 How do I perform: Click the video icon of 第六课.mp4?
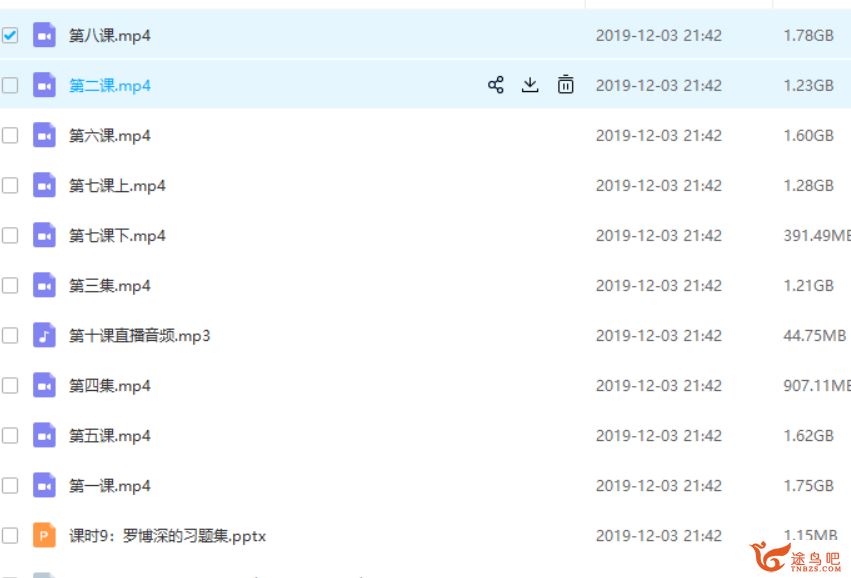point(44,135)
